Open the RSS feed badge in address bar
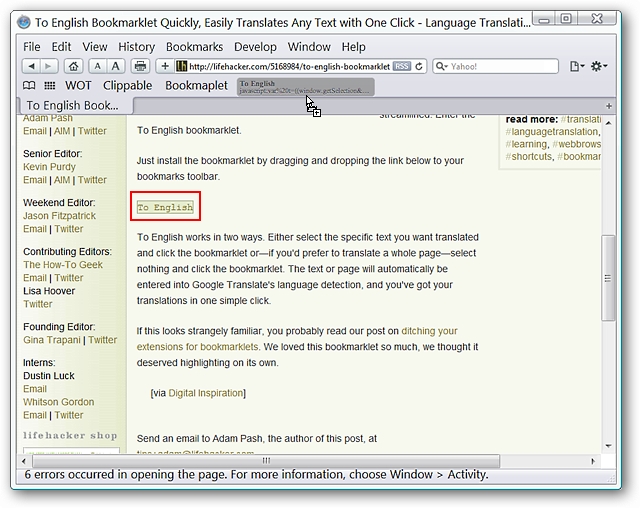 [401, 66]
